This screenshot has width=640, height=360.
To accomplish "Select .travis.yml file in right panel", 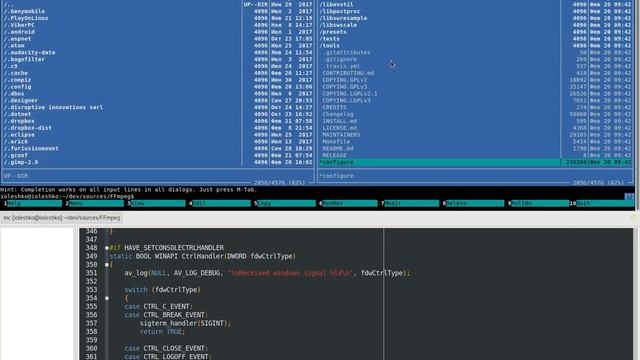I will point(341,66).
